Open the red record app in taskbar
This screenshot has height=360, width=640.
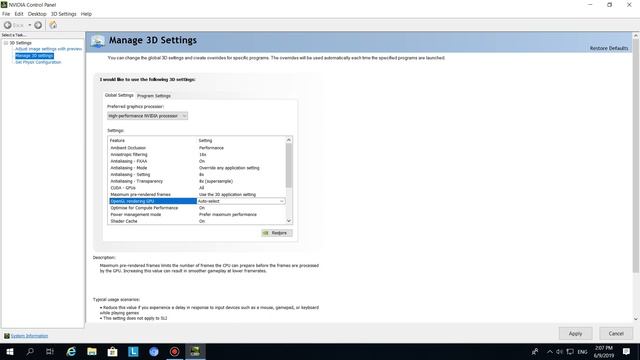tap(175, 351)
